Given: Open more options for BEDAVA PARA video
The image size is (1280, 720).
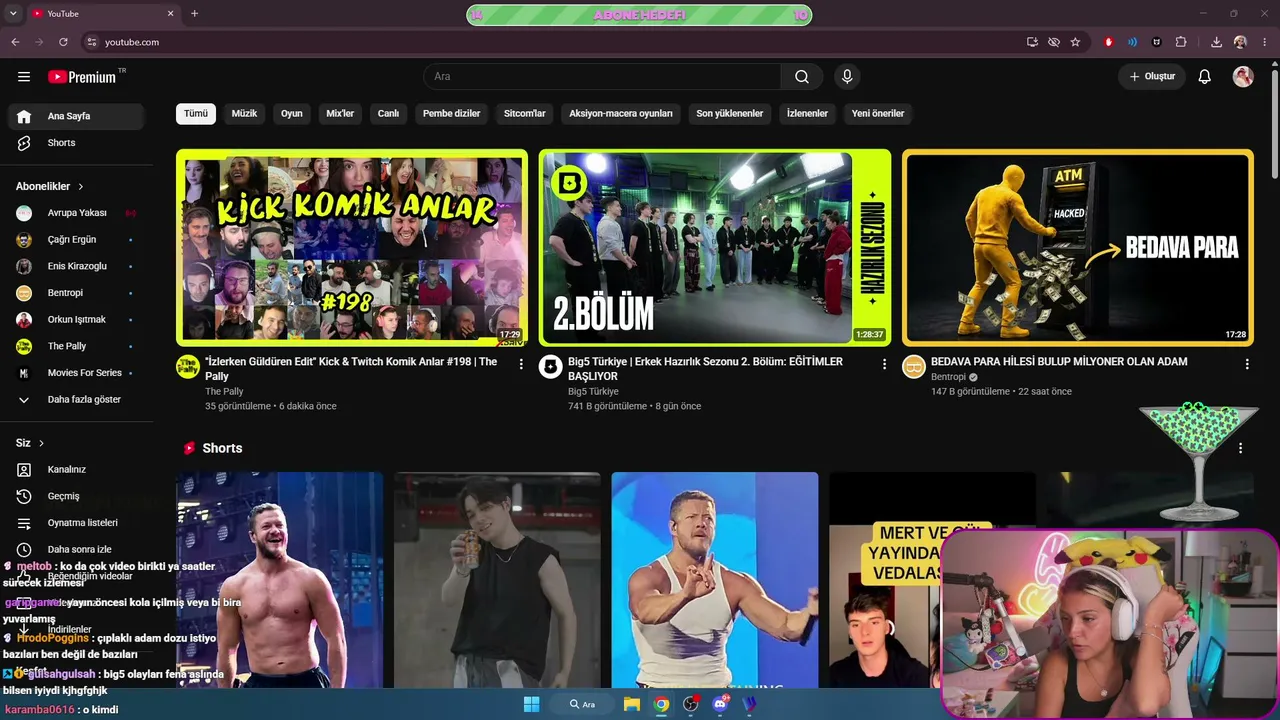Looking at the screenshot, I should (1247, 365).
